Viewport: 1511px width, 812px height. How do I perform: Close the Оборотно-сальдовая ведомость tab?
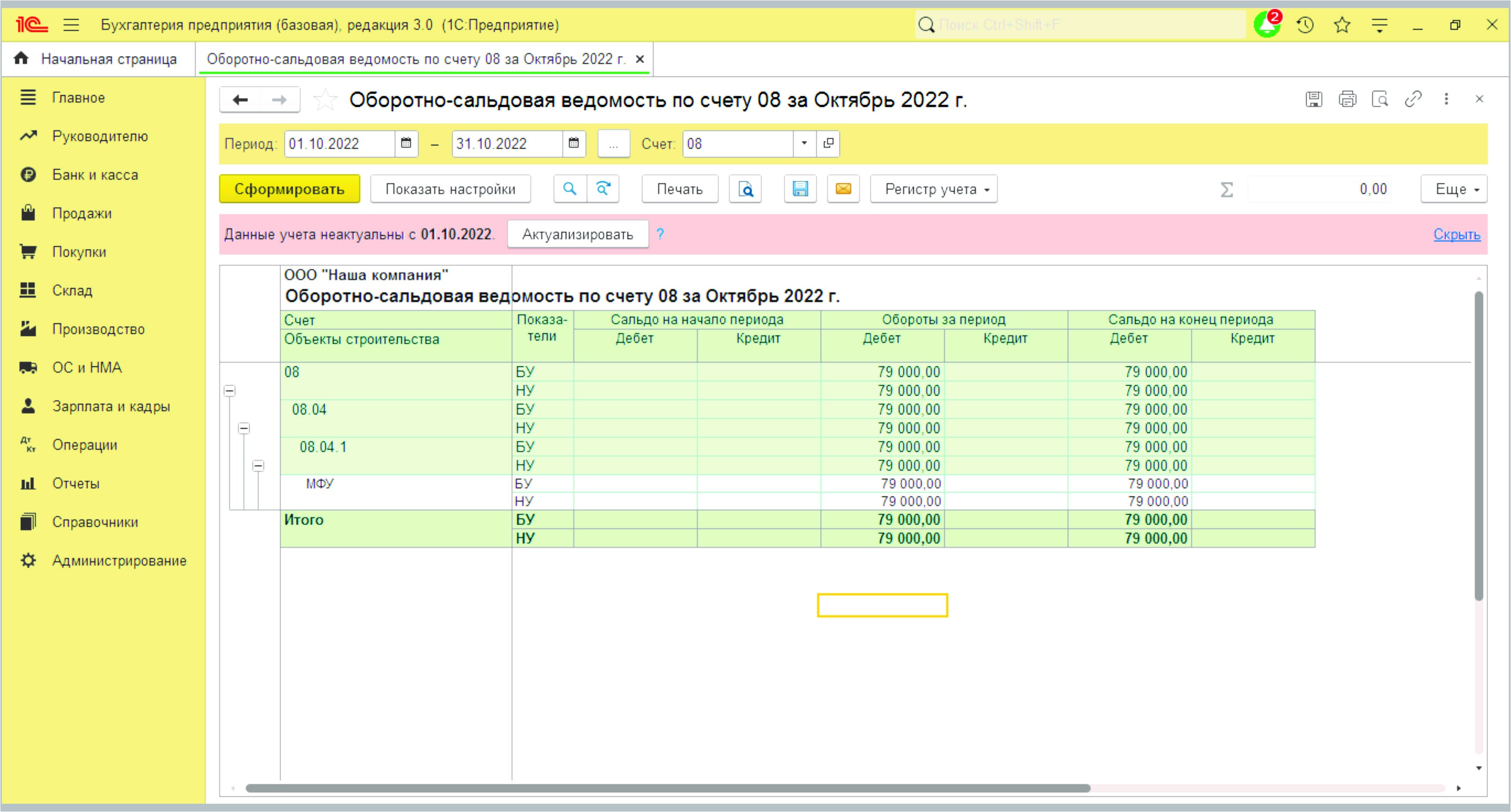[640, 59]
